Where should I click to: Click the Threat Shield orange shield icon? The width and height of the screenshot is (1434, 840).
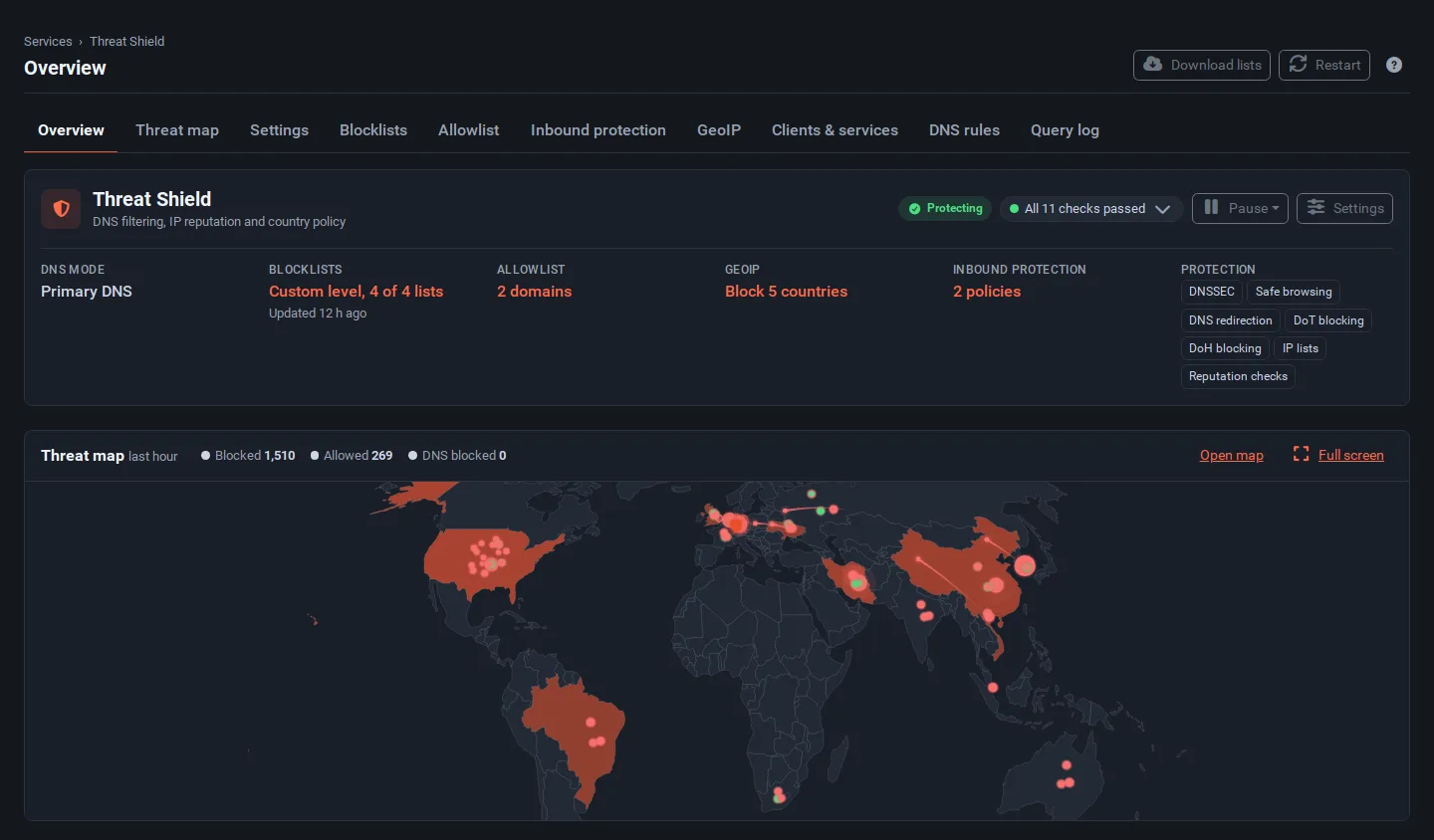(61, 209)
